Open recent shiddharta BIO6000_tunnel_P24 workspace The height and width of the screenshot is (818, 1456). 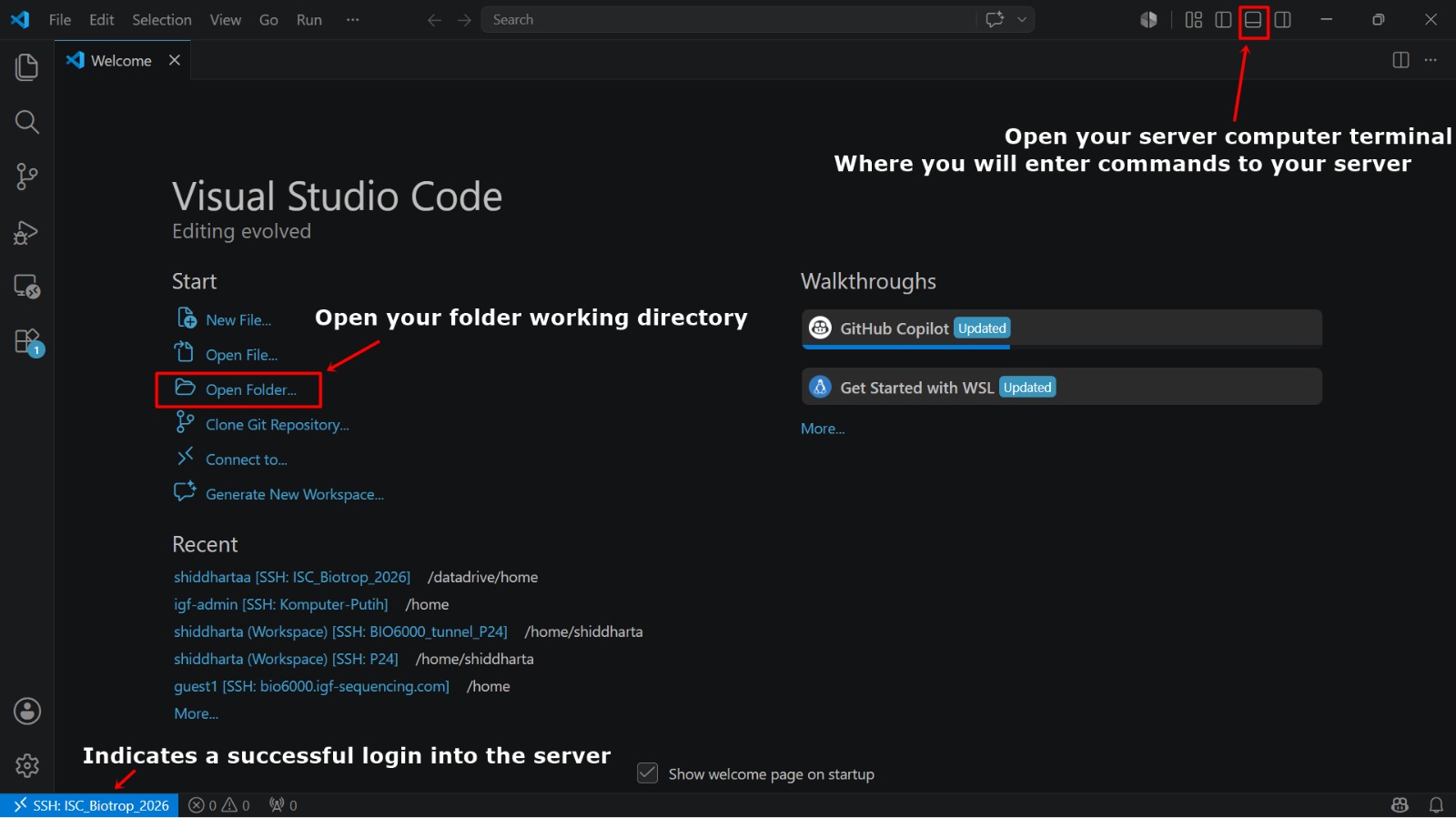pyautogui.click(x=340, y=631)
